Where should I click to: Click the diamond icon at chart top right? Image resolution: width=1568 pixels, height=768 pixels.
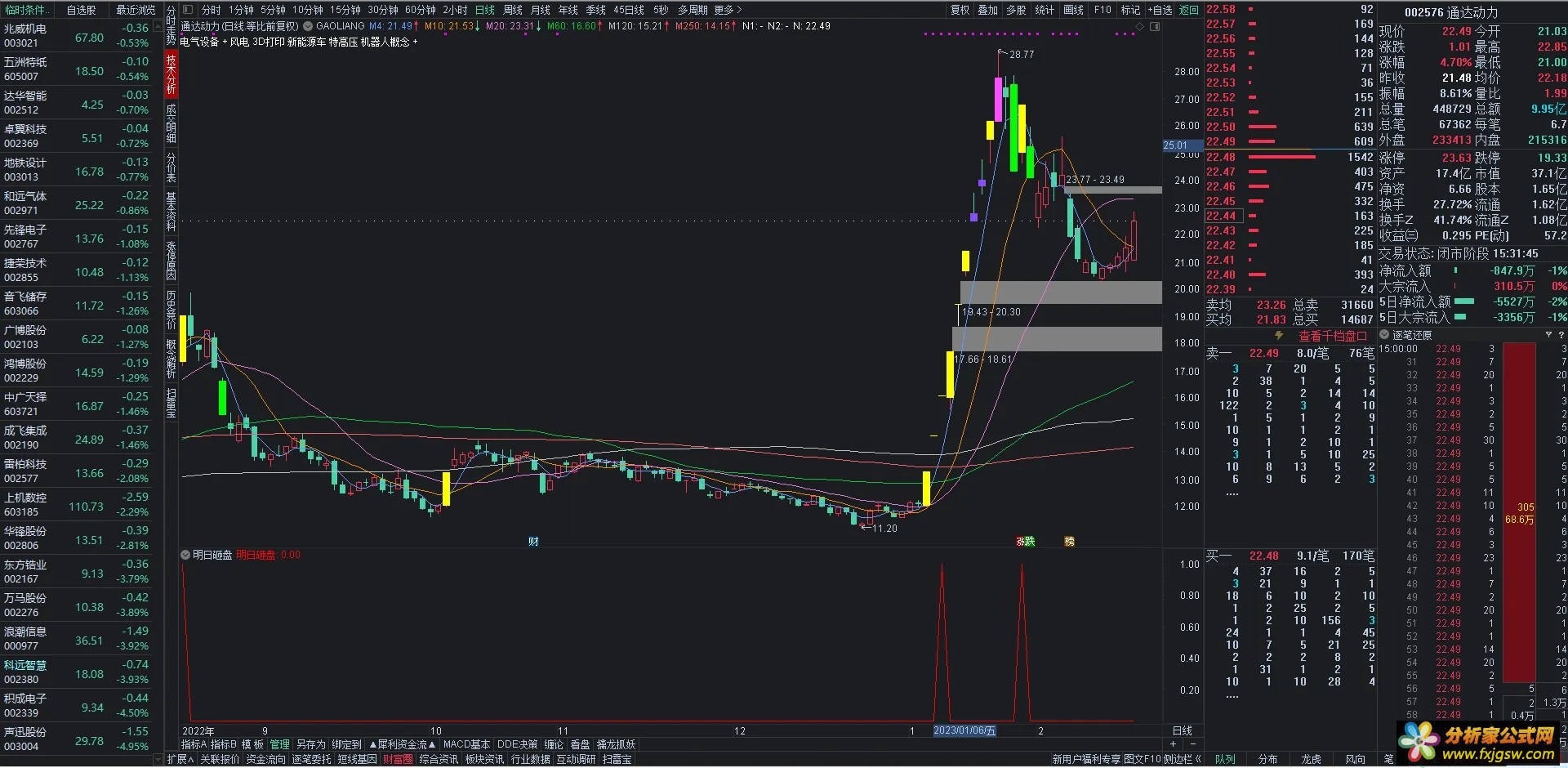pos(1141,26)
